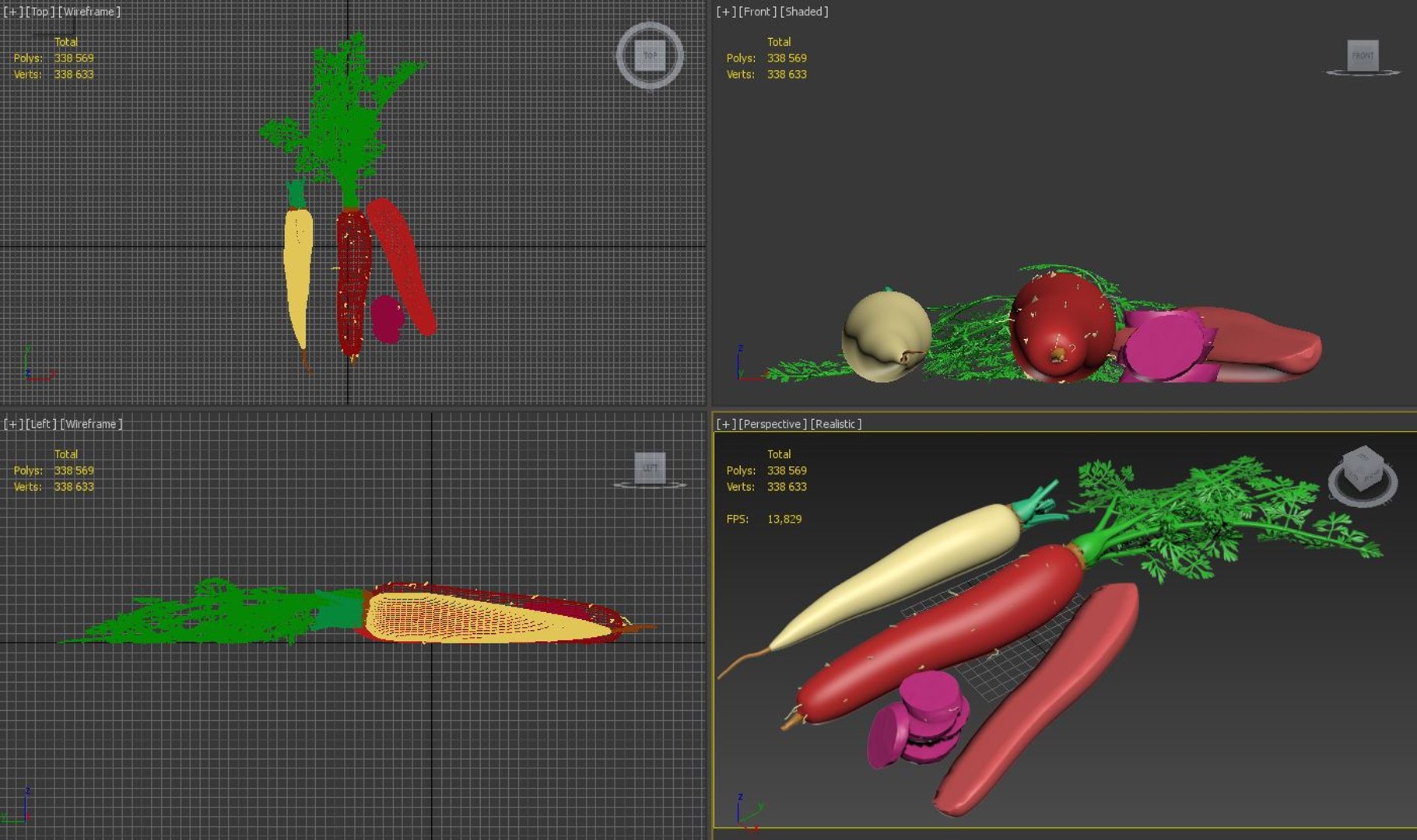The image size is (1417, 840).
Task: Open the [+] menu in Top viewport
Action: (x=13, y=12)
